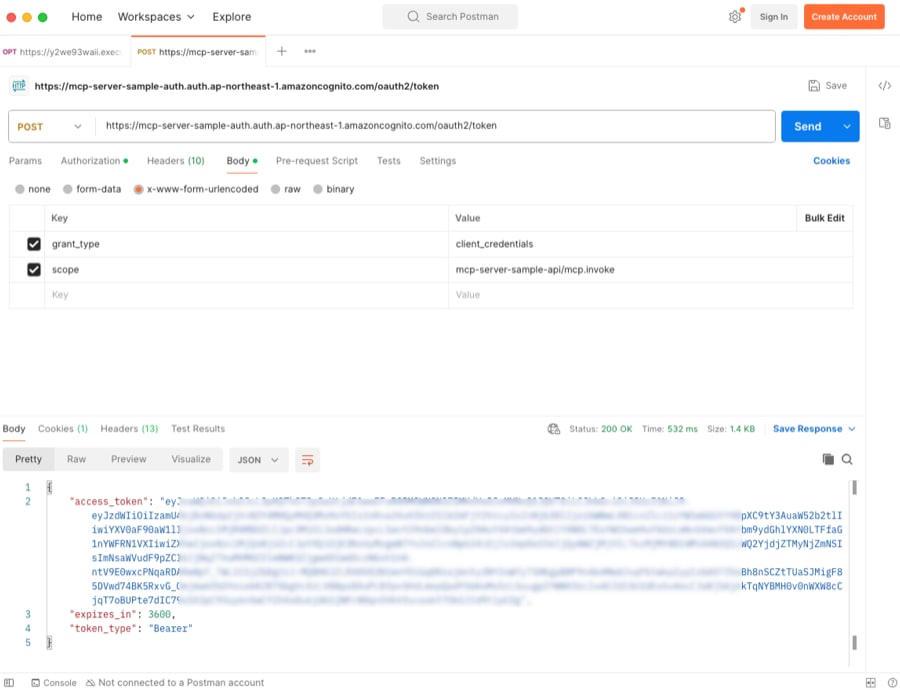Screen dimensions: 900x690
Task: Open response Cookies (1) tab
Action: point(63,429)
